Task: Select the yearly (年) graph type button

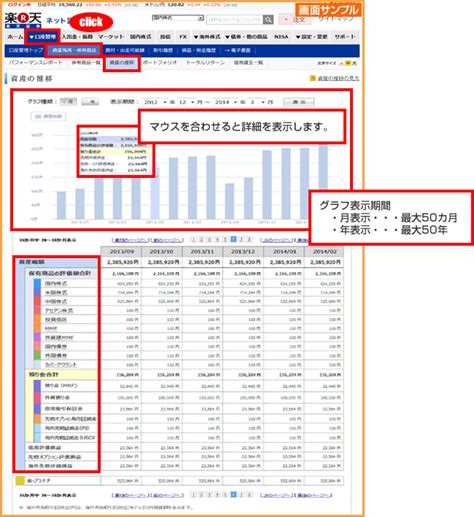Action: coord(90,102)
